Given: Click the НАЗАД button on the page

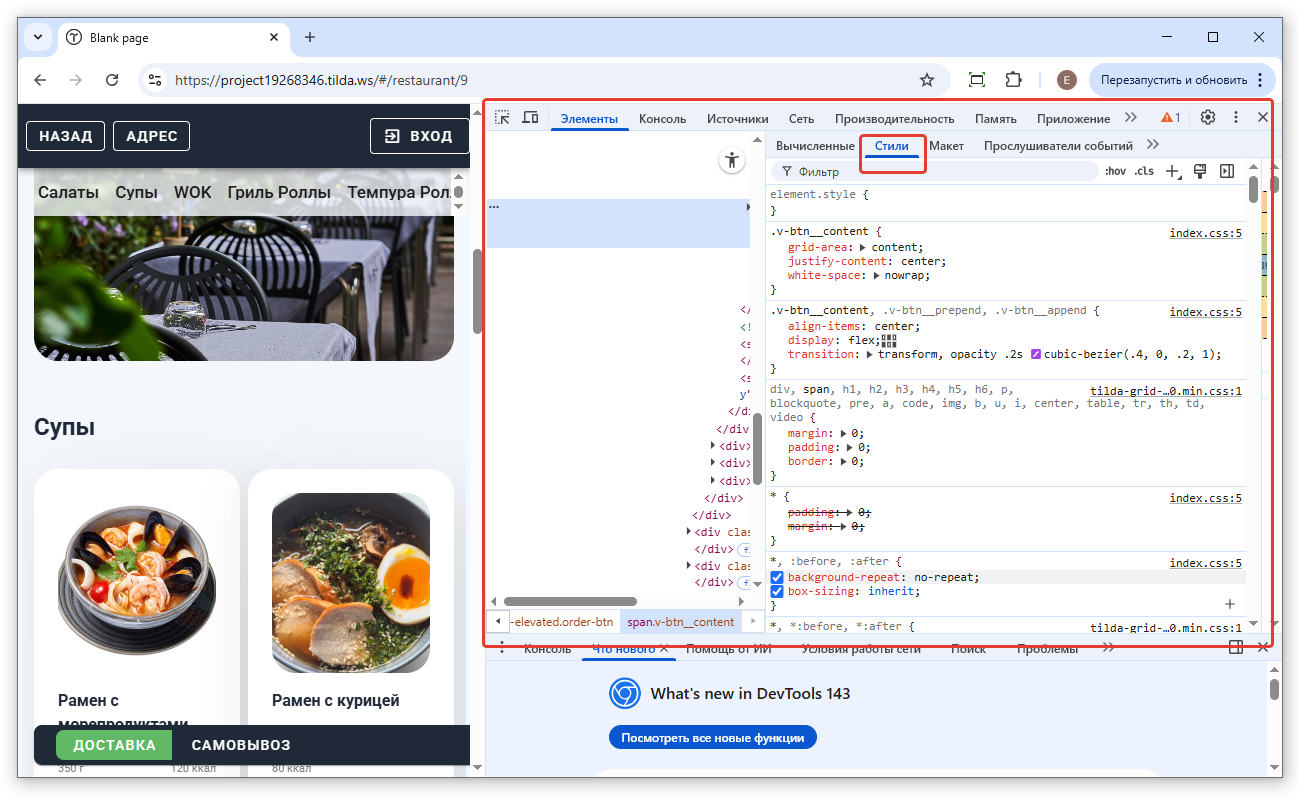Looking at the screenshot, I should tap(66, 136).
